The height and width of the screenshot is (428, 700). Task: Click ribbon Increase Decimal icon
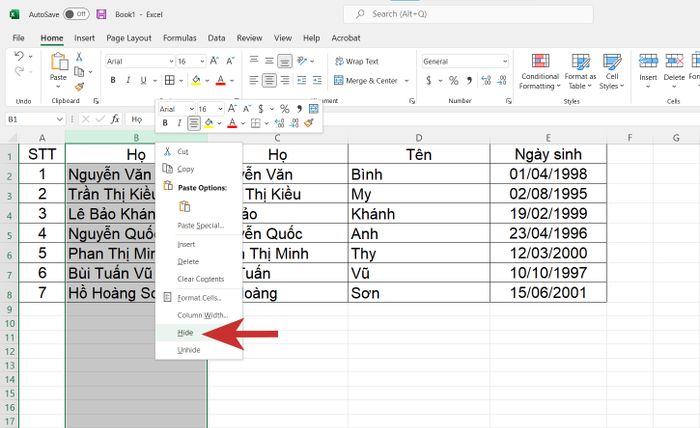point(486,80)
